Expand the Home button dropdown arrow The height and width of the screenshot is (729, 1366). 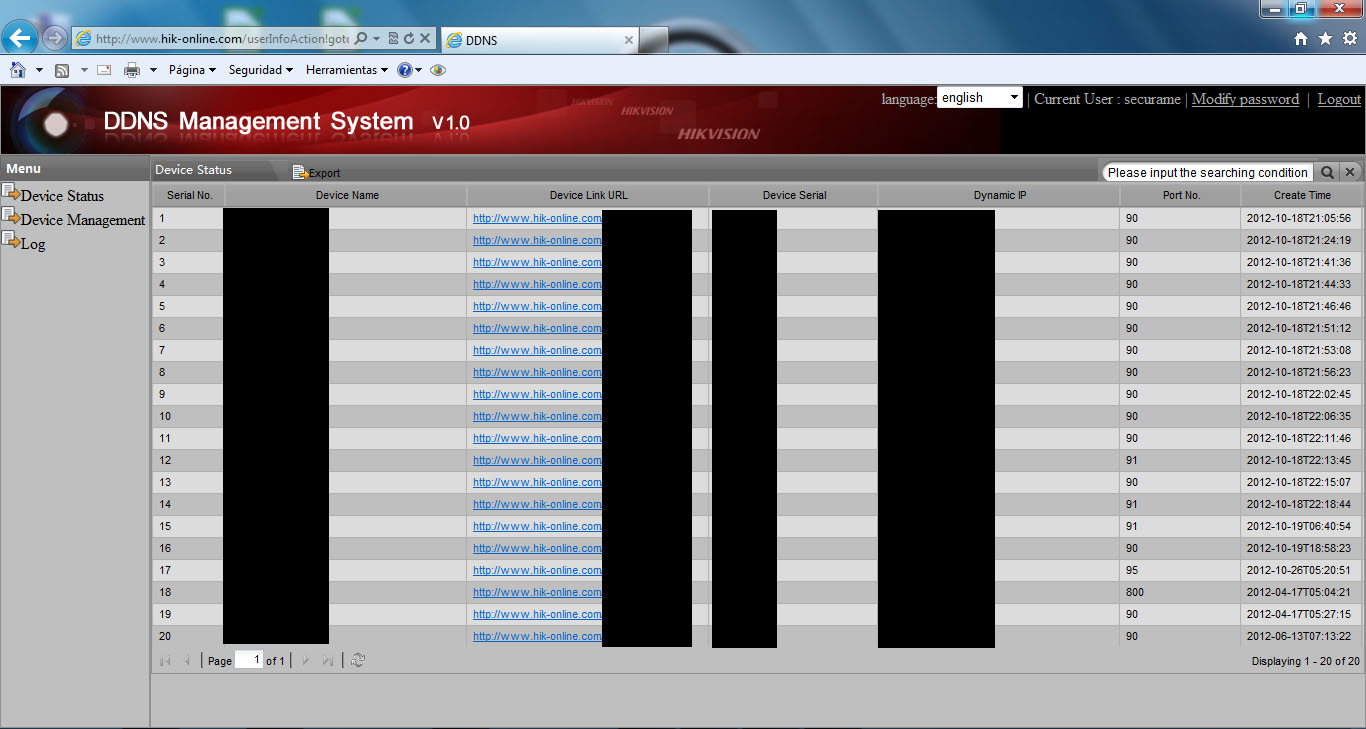tap(39, 70)
